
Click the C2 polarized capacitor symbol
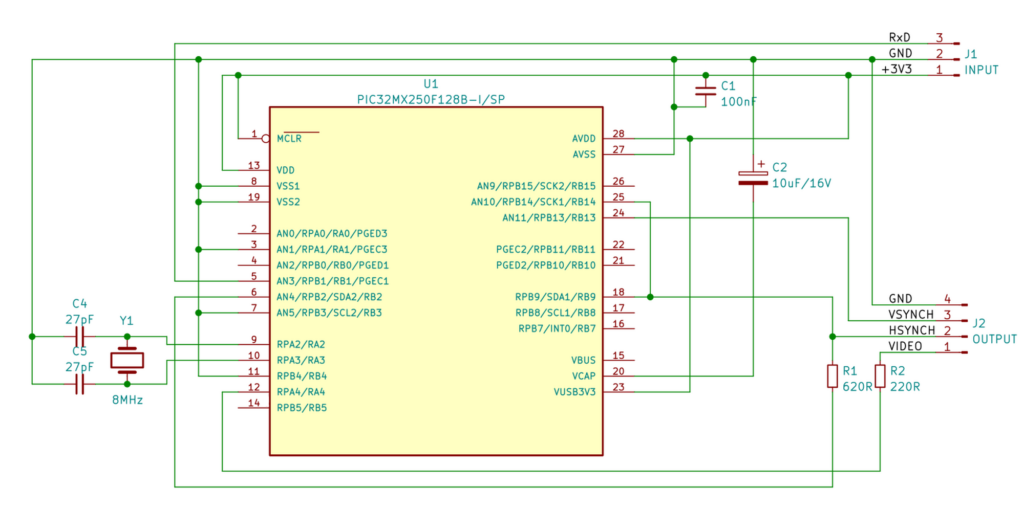pos(752,178)
